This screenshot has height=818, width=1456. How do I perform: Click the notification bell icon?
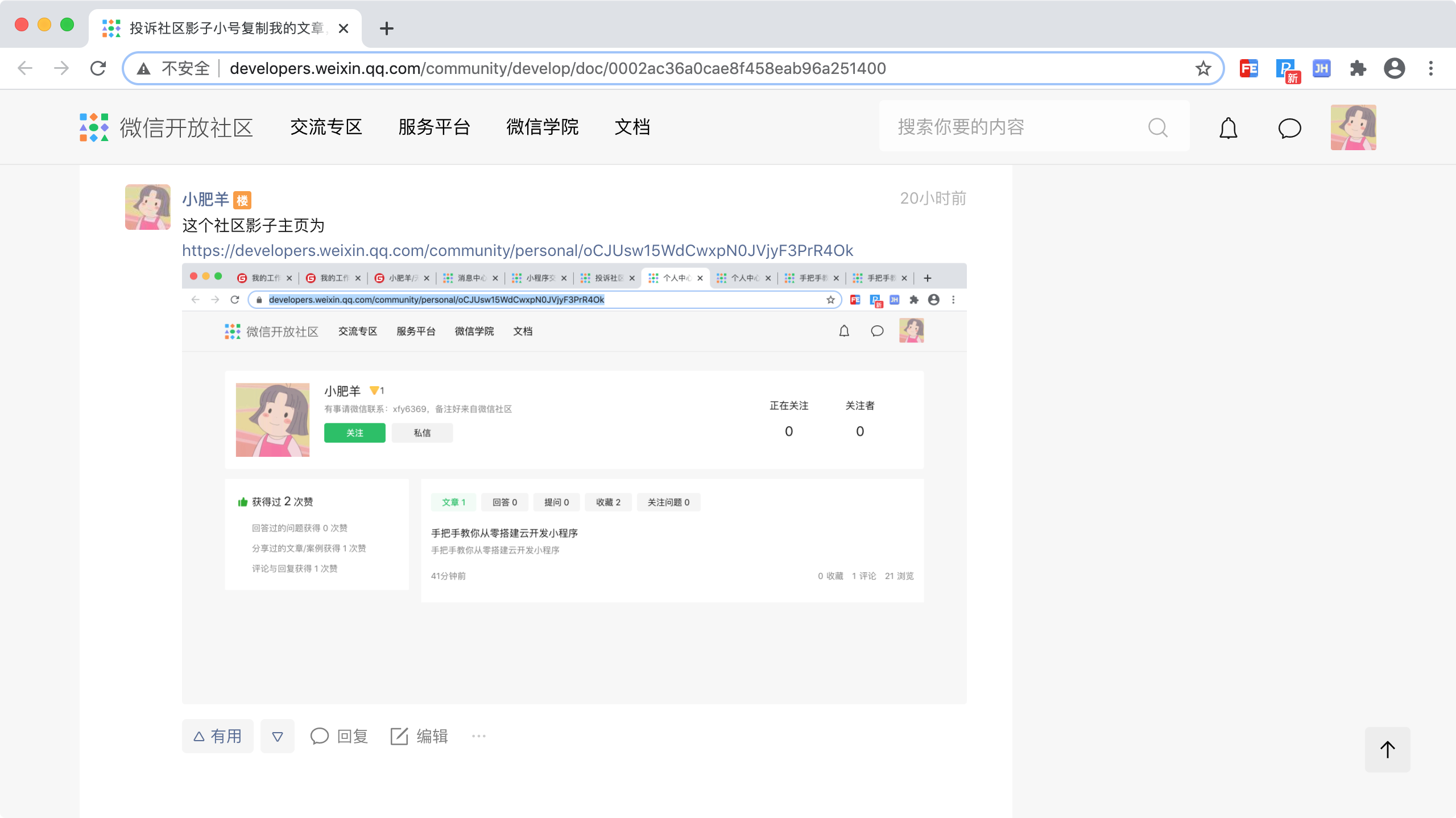point(1228,127)
